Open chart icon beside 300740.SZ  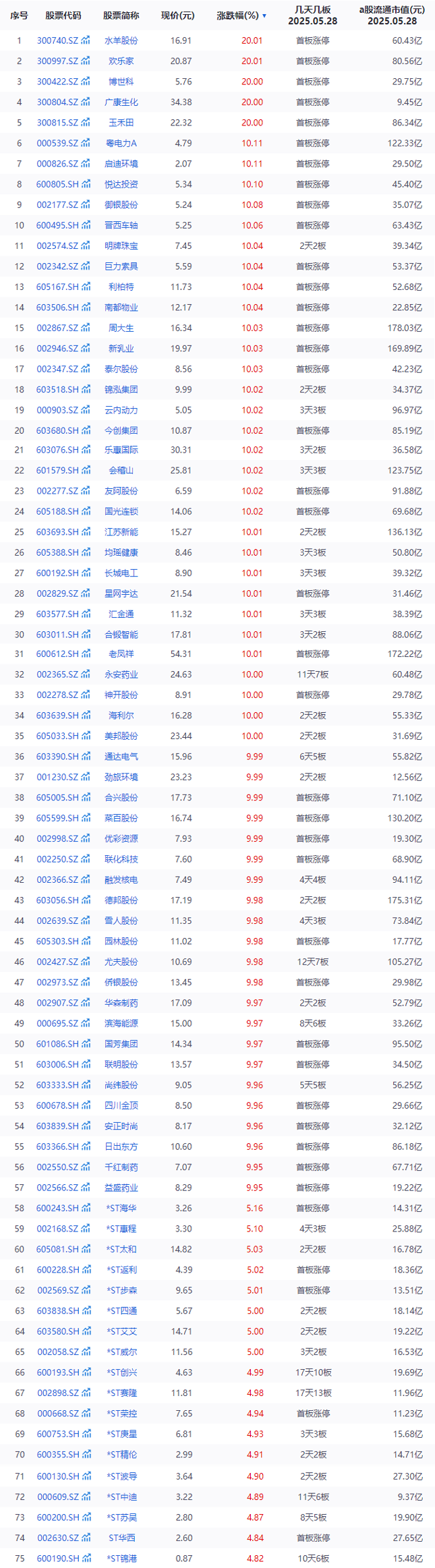(x=86, y=40)
